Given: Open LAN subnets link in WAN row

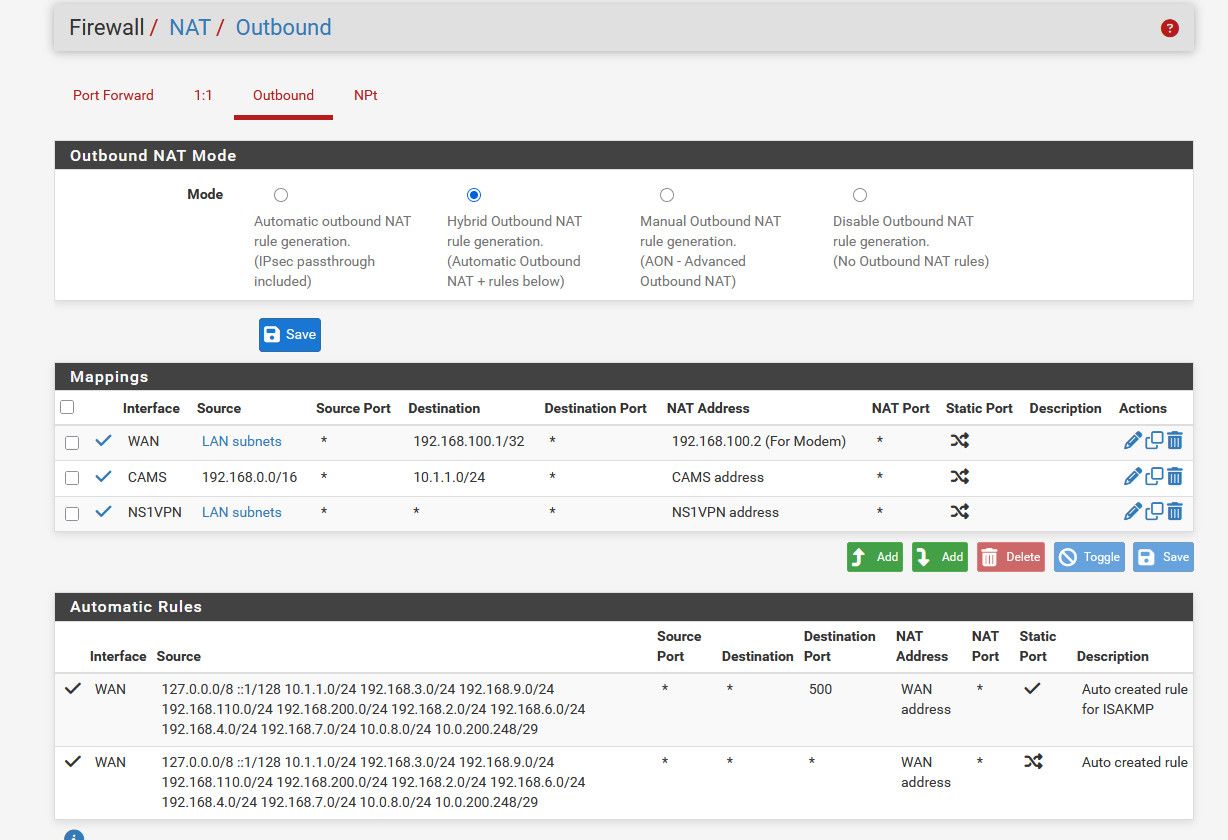Looking at the screenshot, I should (x=242, y=441).
